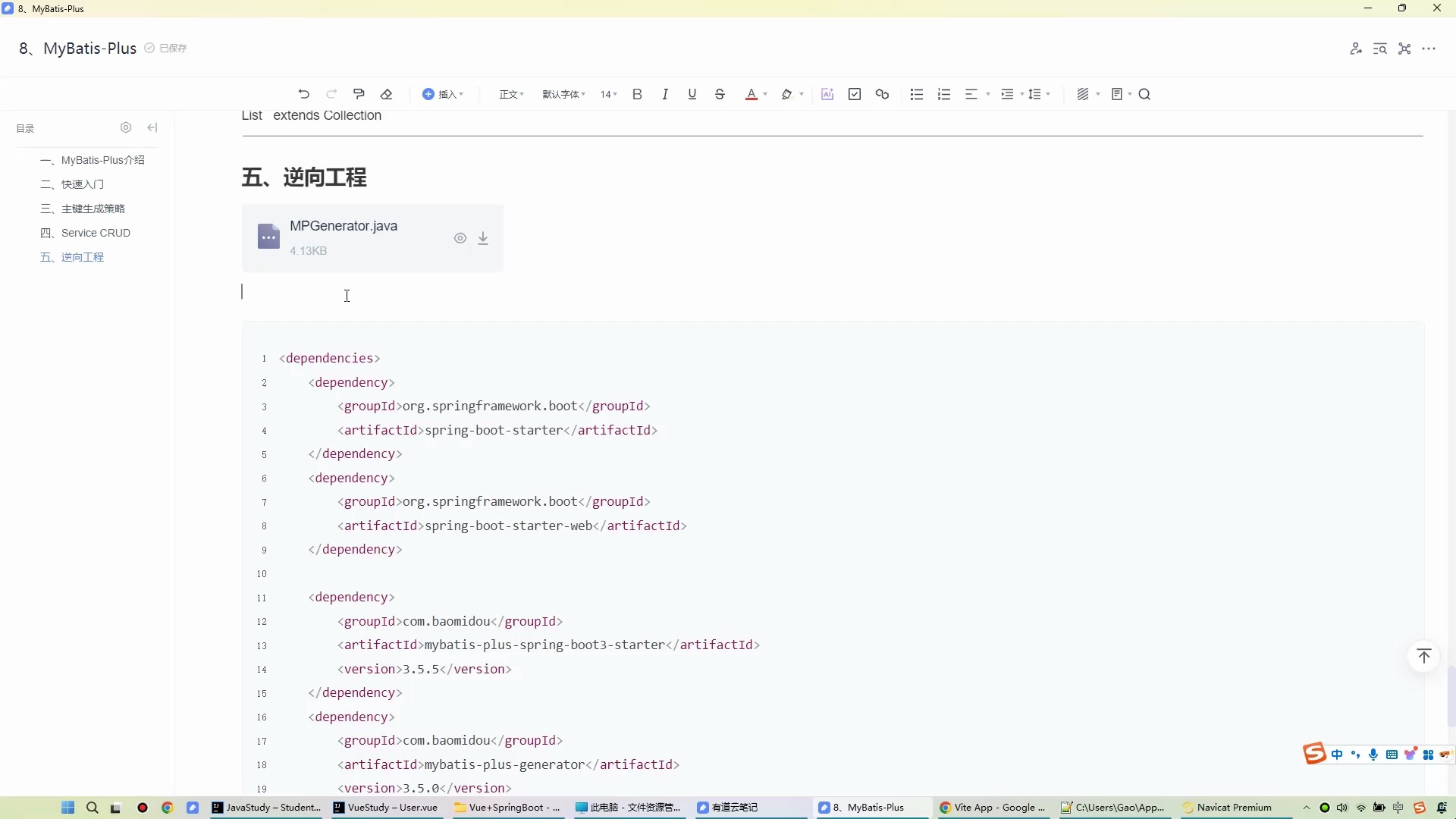The height and width of the screenshot is (819, 1456).
Task: Apply bulleted list
Action: pos(917,94)
